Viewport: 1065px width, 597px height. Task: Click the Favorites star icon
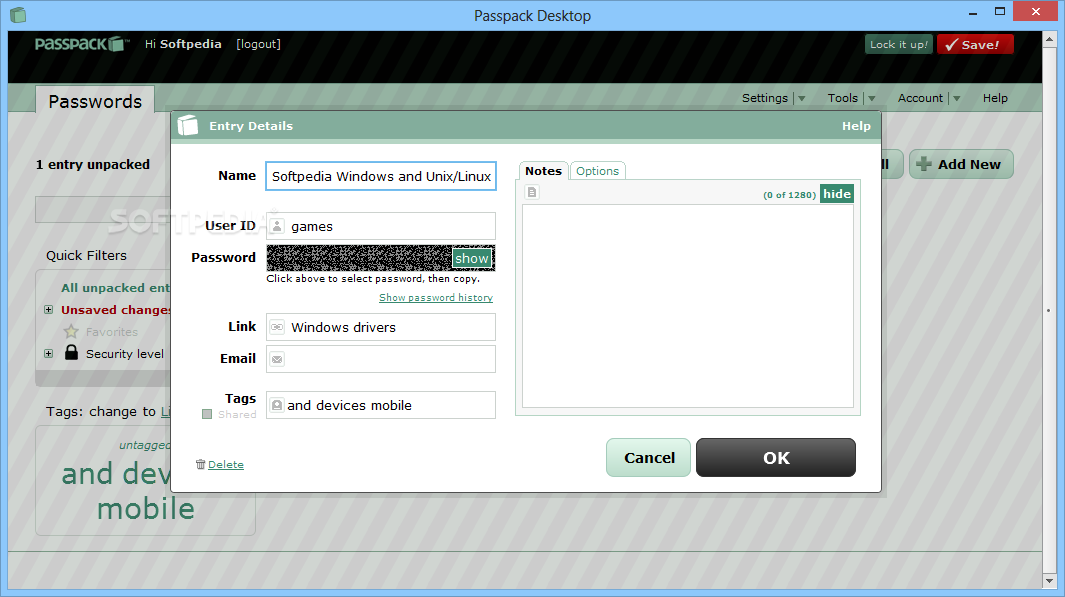coord(71,331)
